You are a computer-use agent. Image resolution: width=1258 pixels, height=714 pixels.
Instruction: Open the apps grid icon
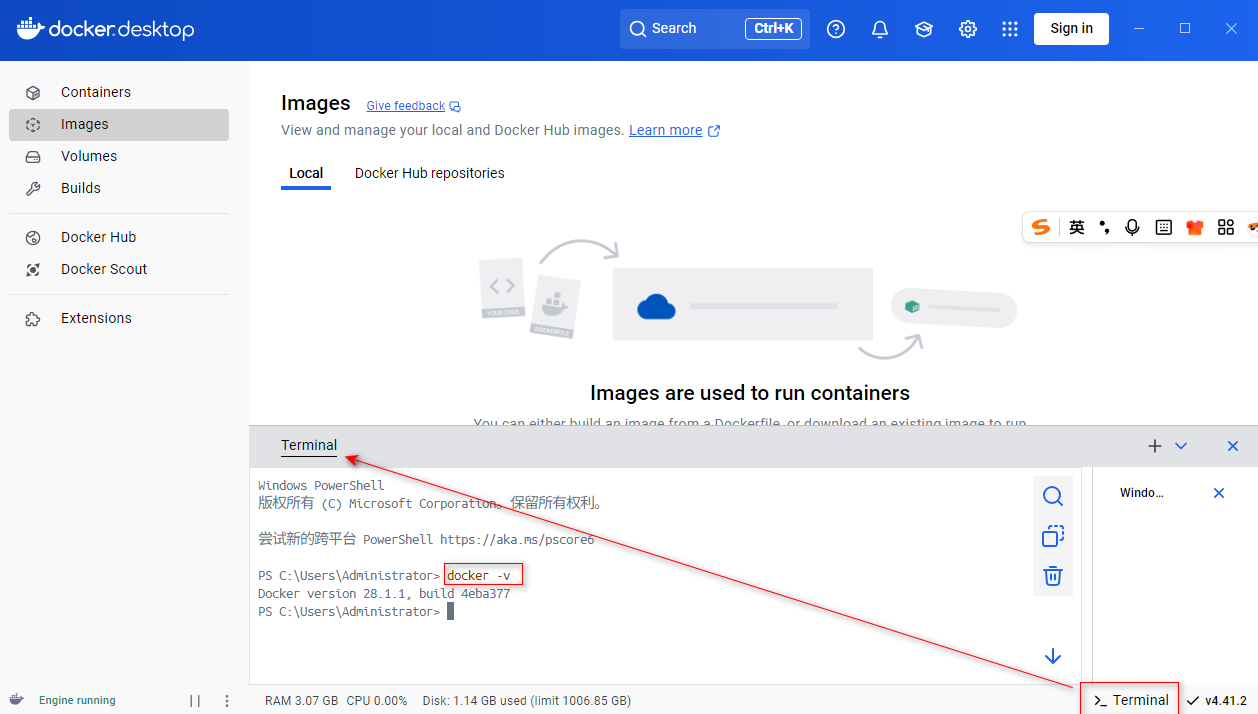1010,29
